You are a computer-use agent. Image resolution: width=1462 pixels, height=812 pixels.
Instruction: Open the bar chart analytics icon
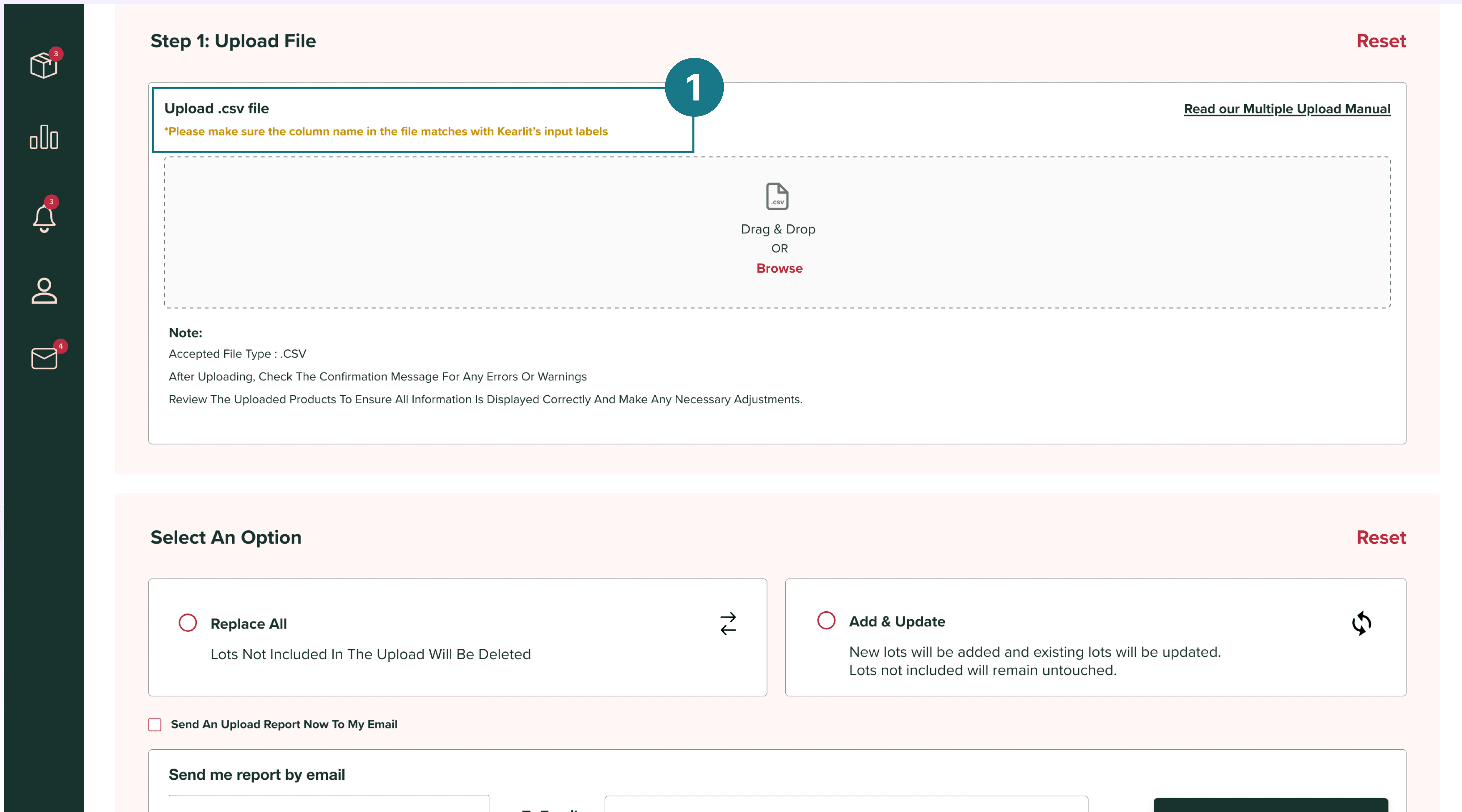click(44, 137)
